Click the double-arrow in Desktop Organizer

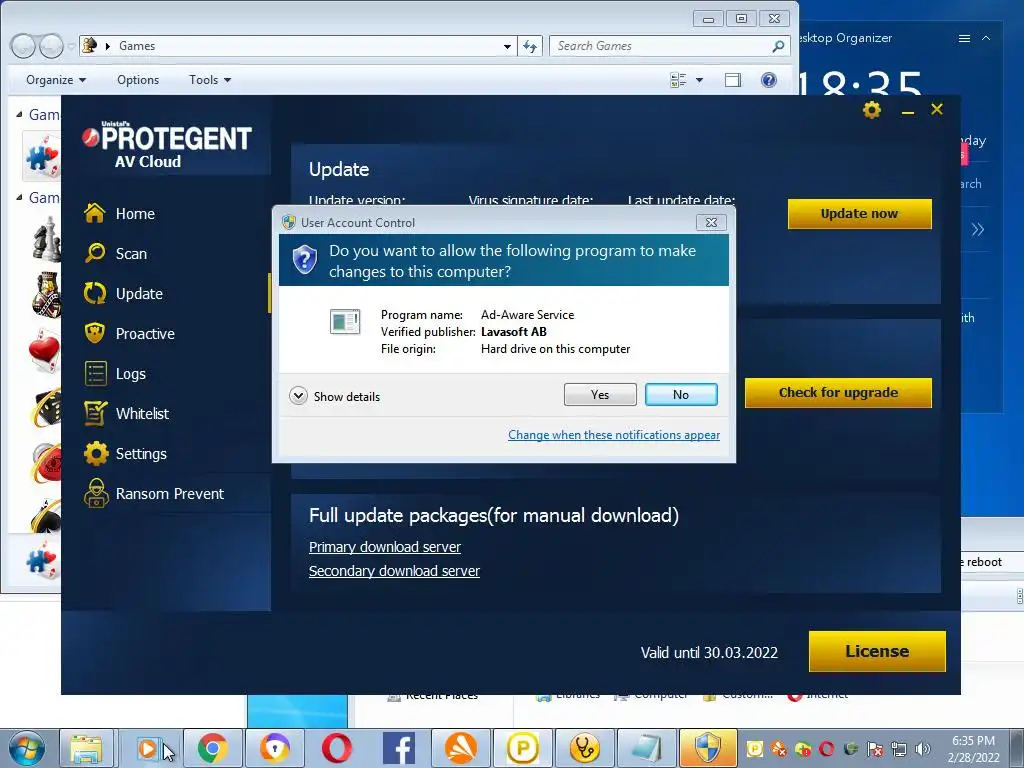coord(978,229)
